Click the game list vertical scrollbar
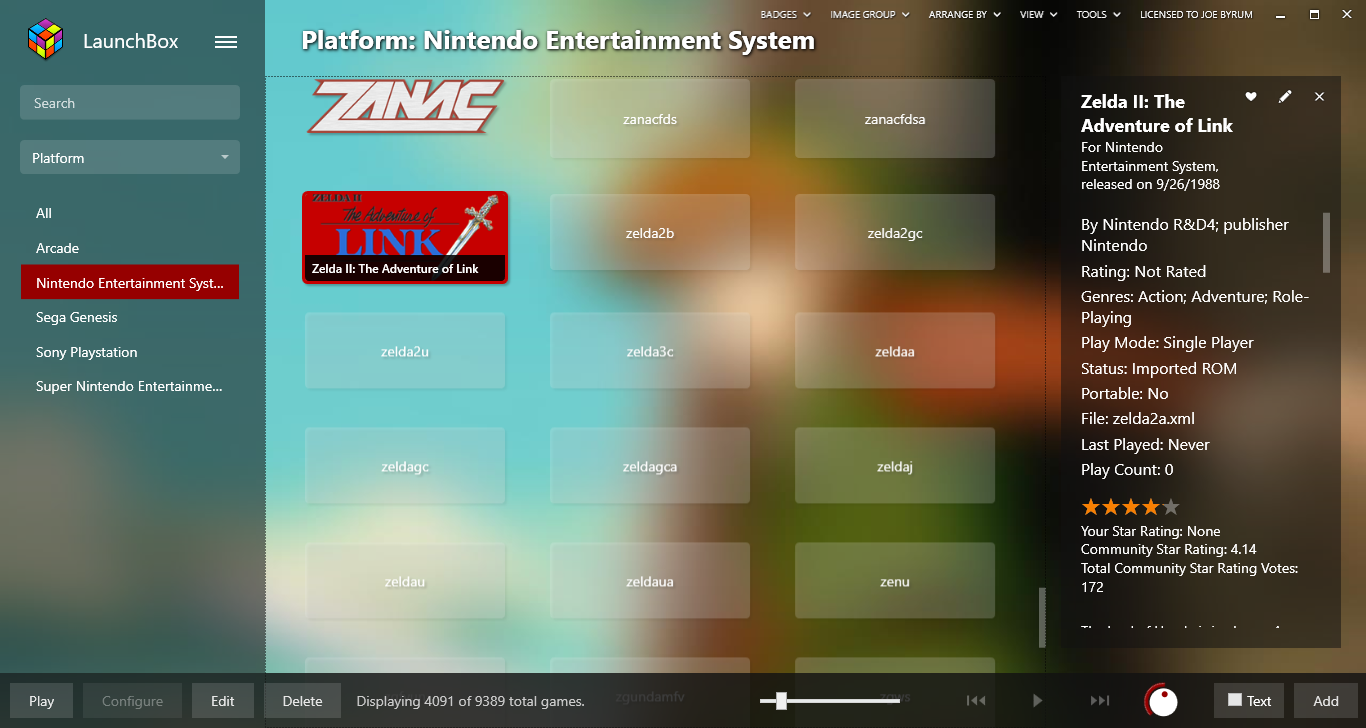The width and height of the screenshot is (1366, 728). click(x=1042, y=616)
